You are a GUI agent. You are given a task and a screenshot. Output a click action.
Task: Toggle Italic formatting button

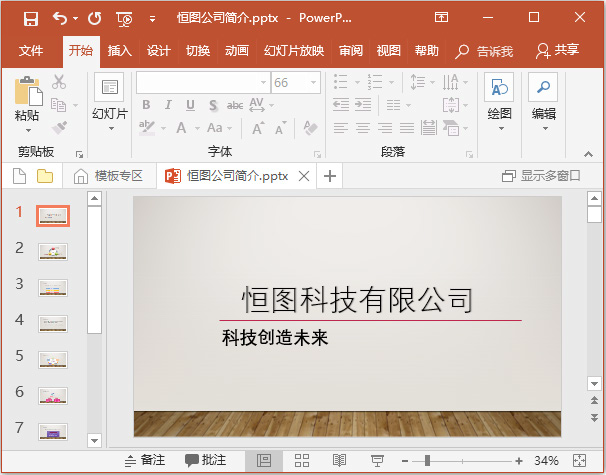click(x=168, y=105)
